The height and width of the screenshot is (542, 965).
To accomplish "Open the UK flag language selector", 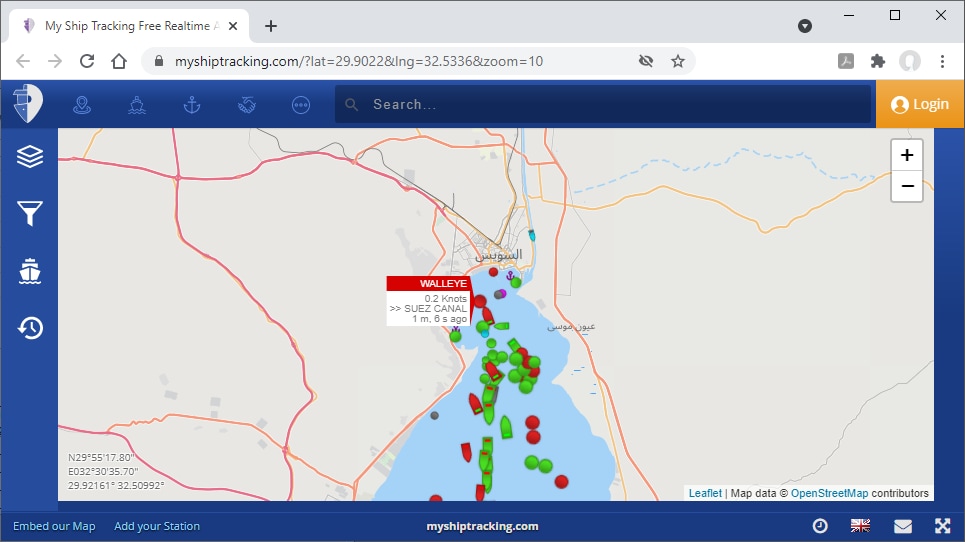I will point(860,526).
